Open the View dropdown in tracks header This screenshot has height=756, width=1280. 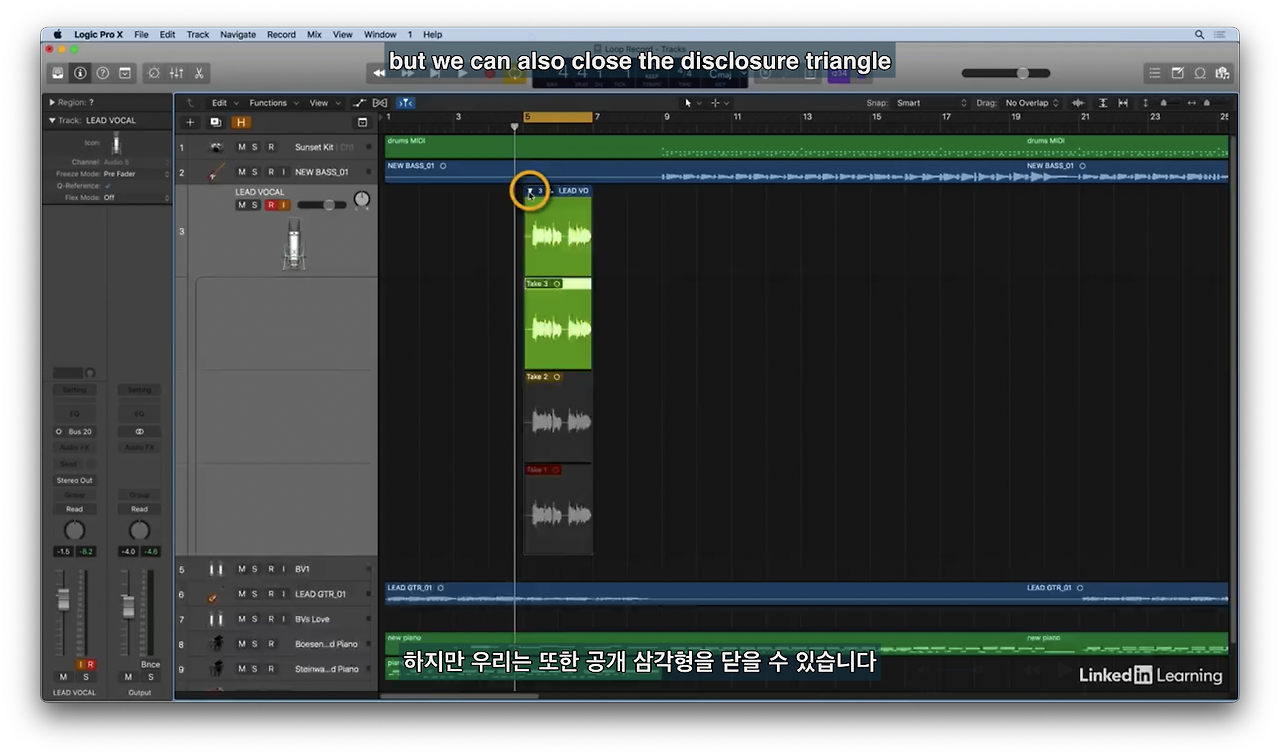click(x=323, y=103)
